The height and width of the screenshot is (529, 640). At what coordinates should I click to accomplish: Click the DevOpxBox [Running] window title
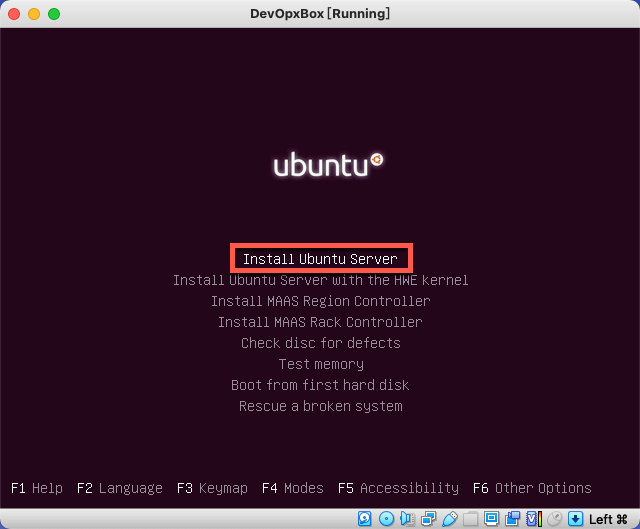tap(320, 14)
